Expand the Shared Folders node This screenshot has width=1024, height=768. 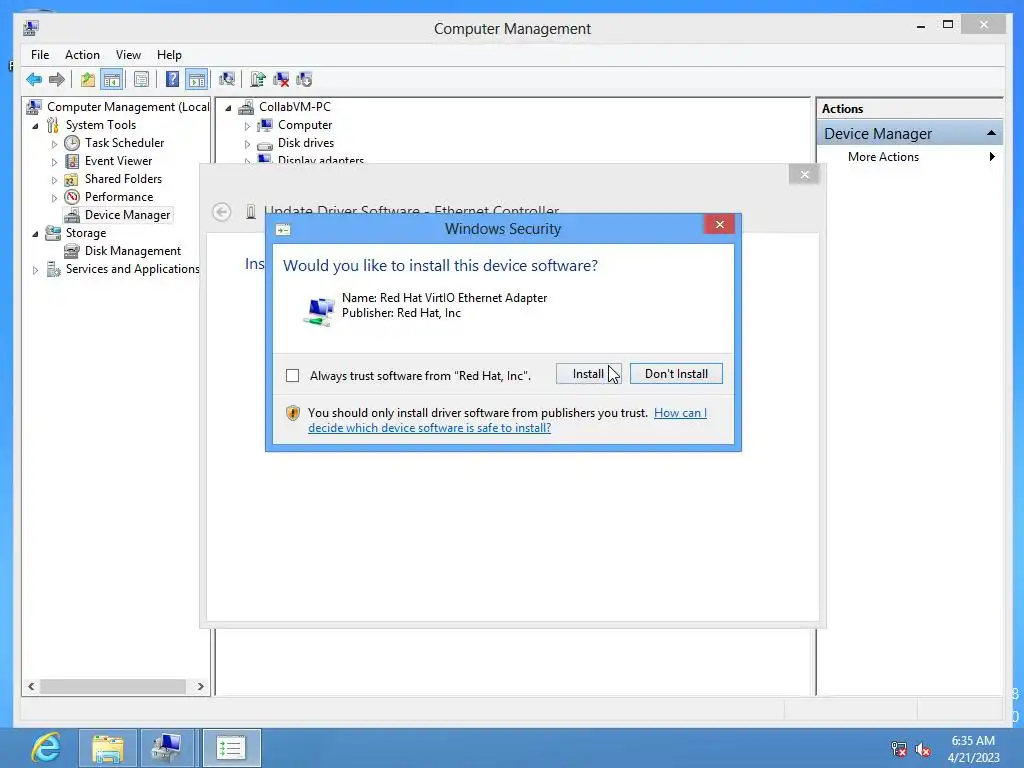pyautogui.click(x=54, y=180)
